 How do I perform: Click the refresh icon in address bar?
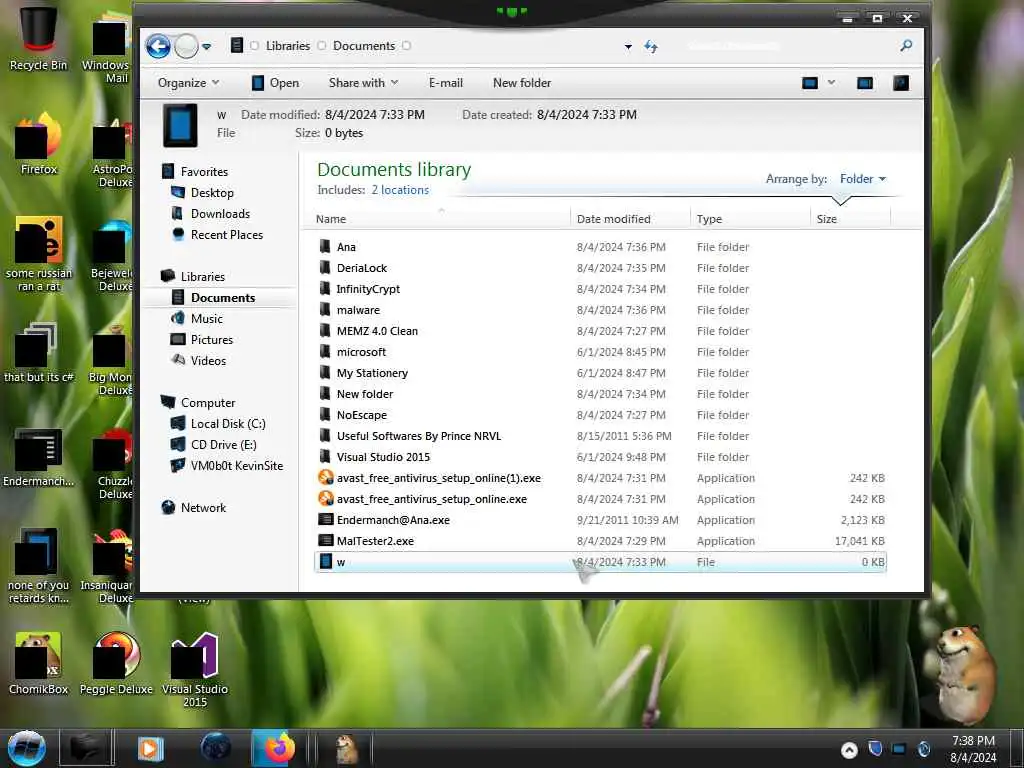[x=651, y=46]
